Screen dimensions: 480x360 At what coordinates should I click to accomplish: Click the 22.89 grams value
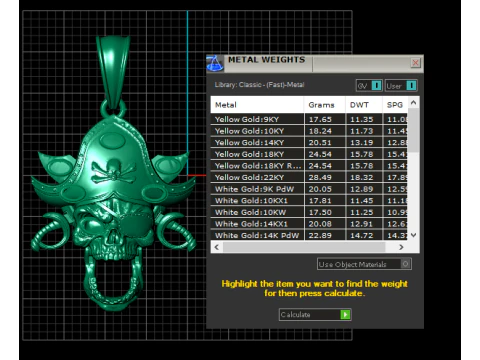320,235
